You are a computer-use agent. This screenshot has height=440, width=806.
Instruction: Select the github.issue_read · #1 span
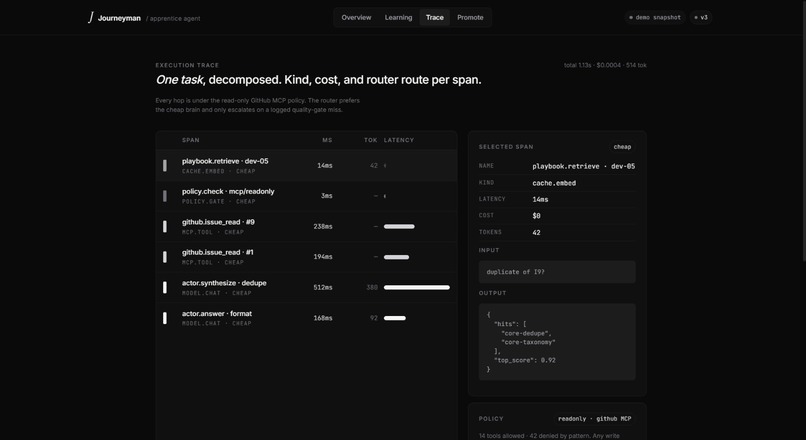(x=306, y=256)
